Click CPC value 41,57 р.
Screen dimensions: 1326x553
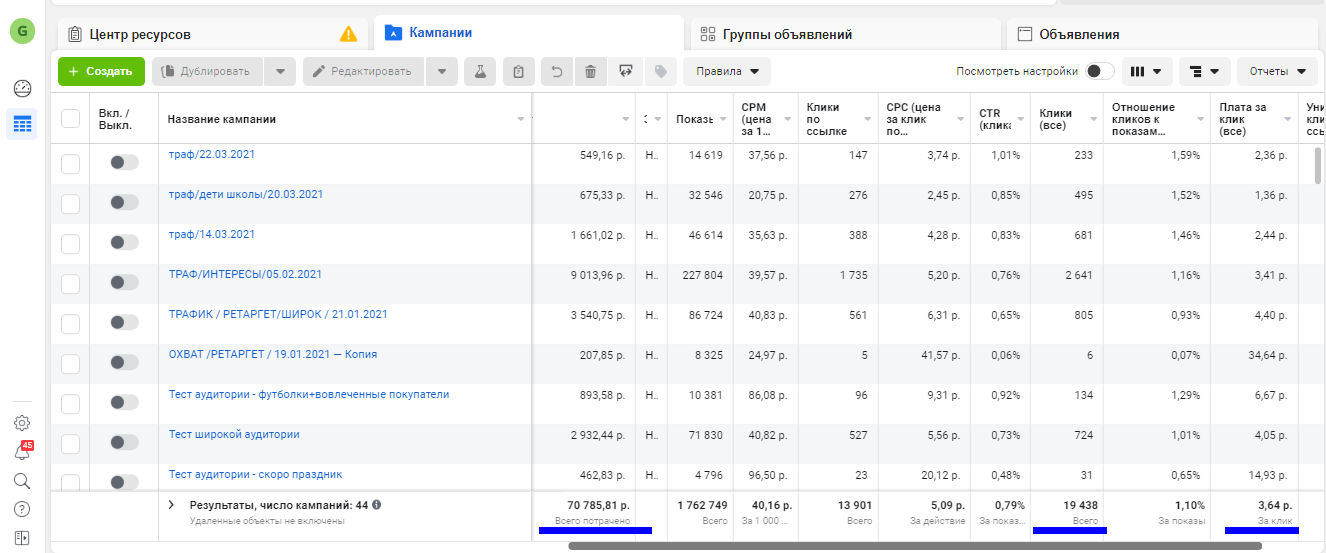(x=940, y=355)
